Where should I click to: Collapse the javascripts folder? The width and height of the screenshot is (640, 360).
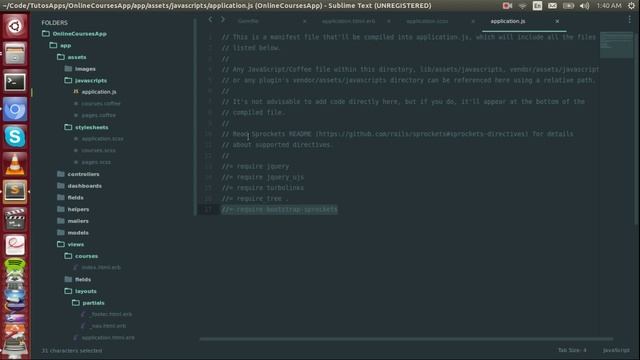[86, 80]
